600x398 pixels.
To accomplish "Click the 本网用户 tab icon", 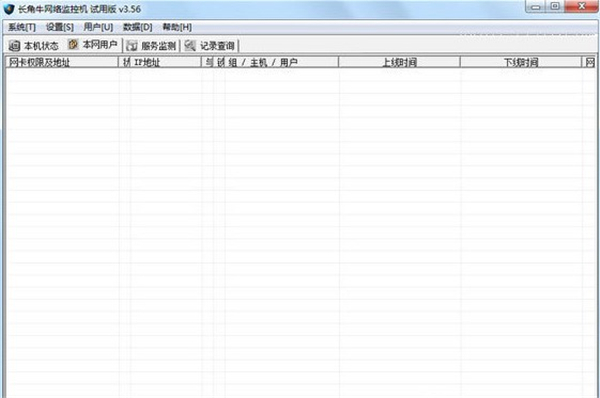I will [73, 44].
